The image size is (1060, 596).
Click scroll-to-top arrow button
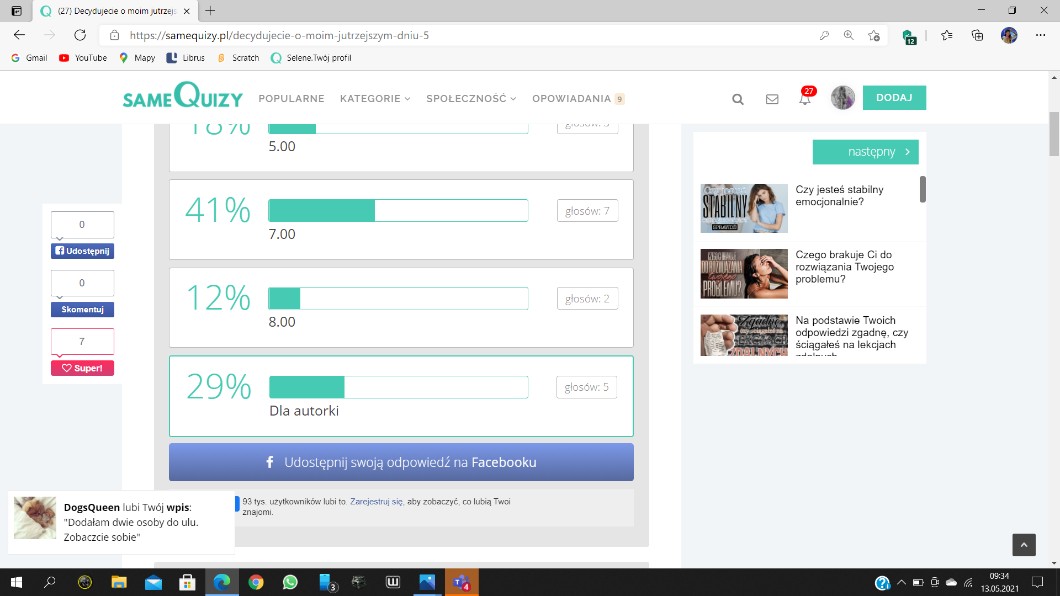coord(1023,544)
